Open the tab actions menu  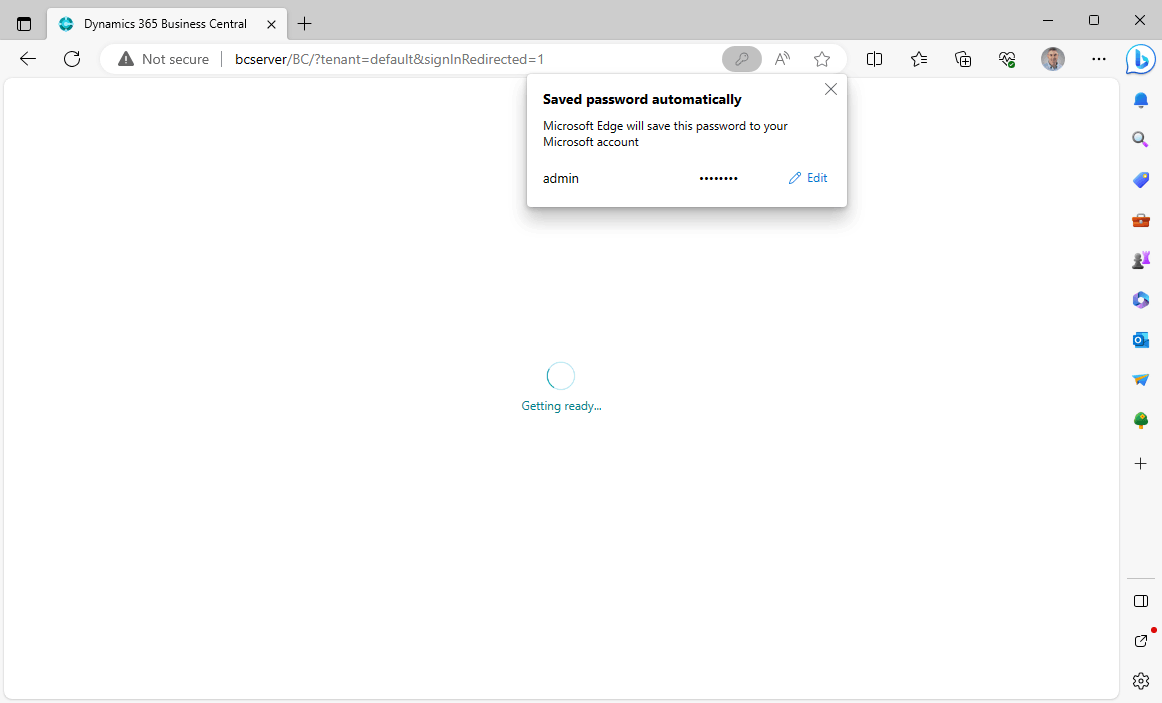(24, 24)
